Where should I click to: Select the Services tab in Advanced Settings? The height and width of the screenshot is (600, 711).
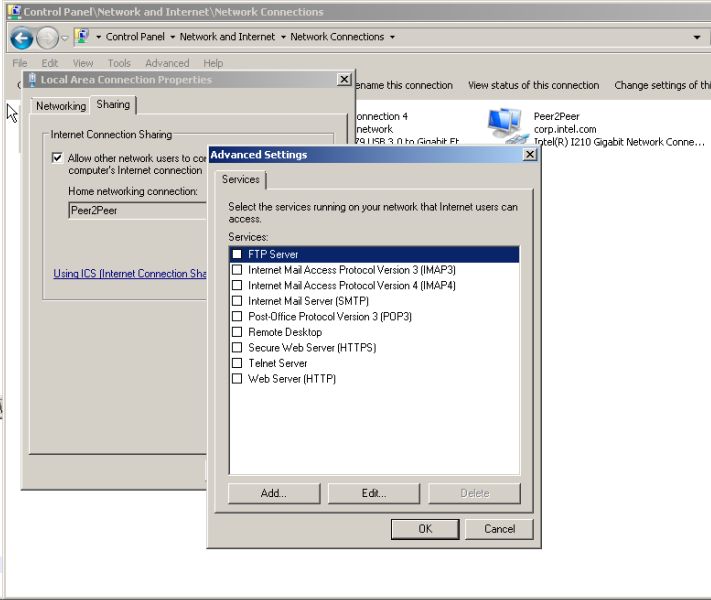[240, 180]
